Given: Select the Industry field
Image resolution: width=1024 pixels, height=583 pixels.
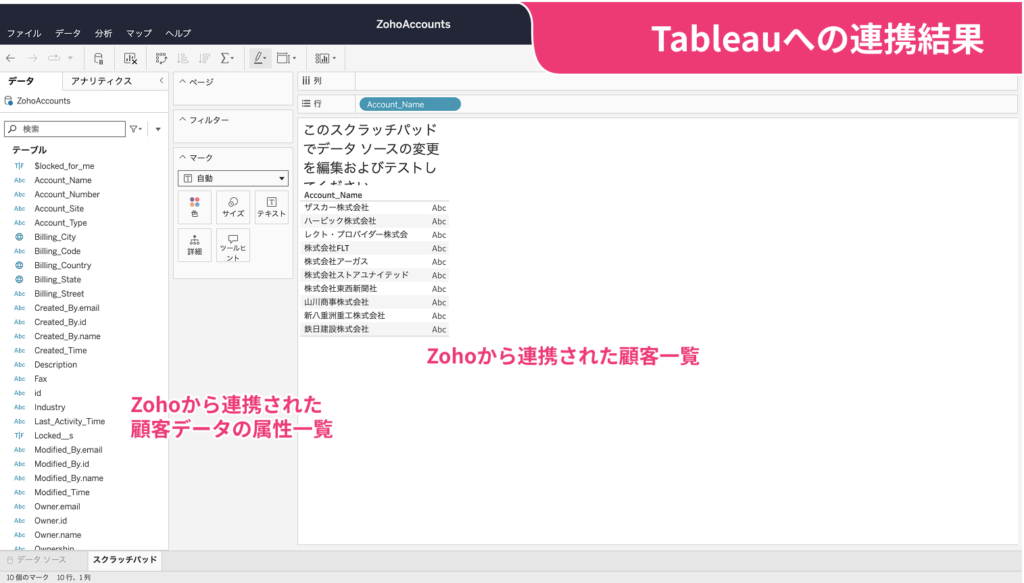Looking at the screenshot, I should click(x=50, y=407).
